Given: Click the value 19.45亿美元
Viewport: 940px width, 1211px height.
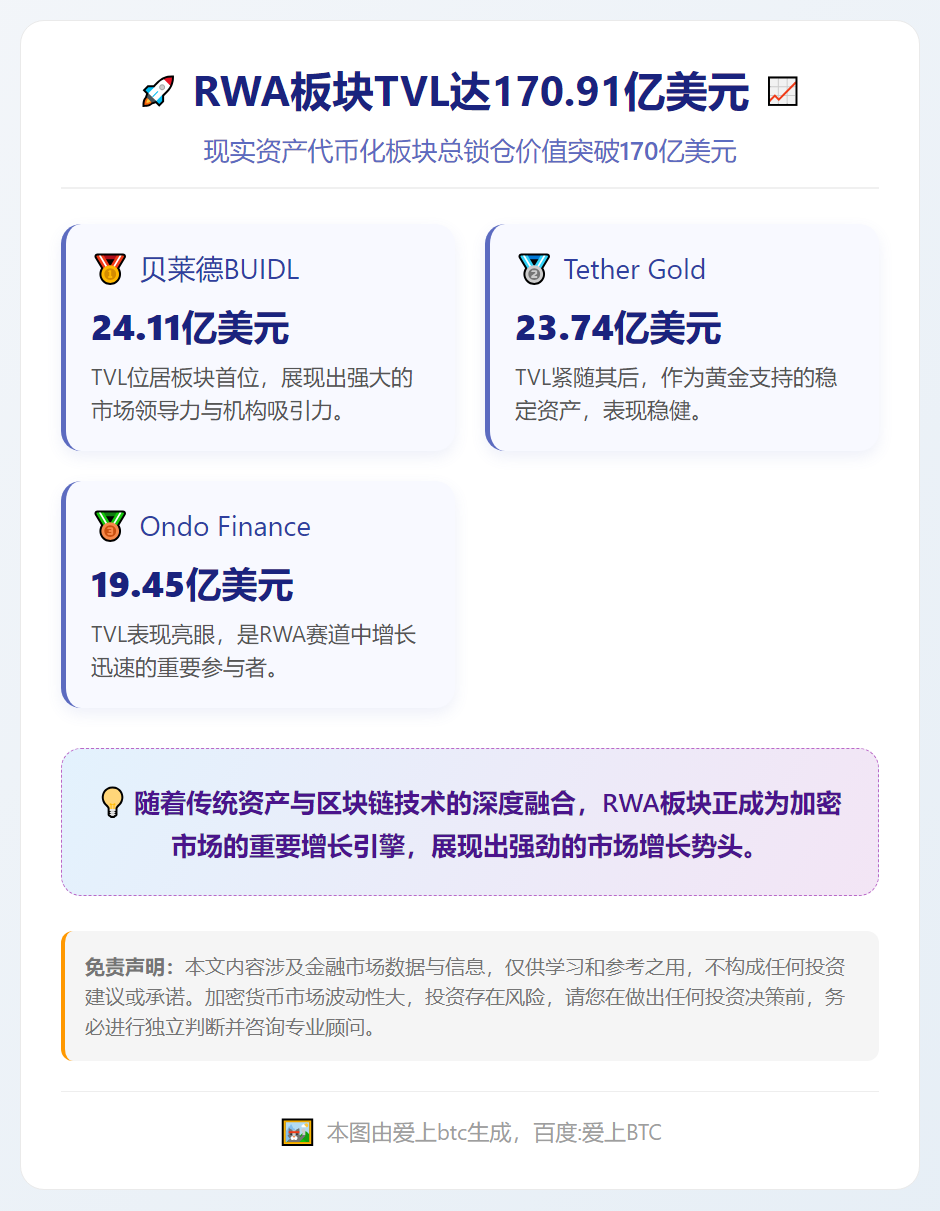Looking at the screenshot, I should click(192, 584).
